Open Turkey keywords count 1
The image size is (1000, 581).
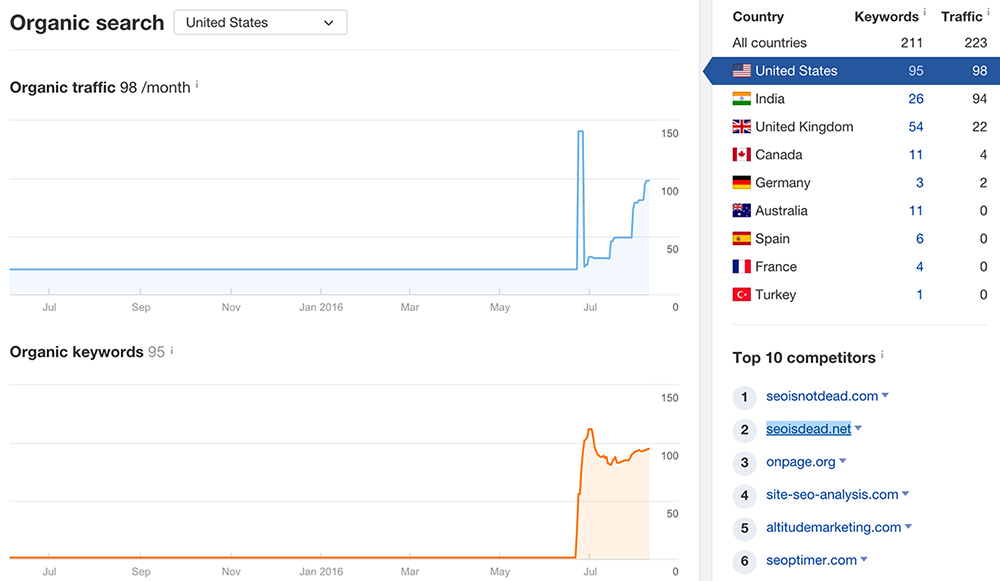click(920, 295)
